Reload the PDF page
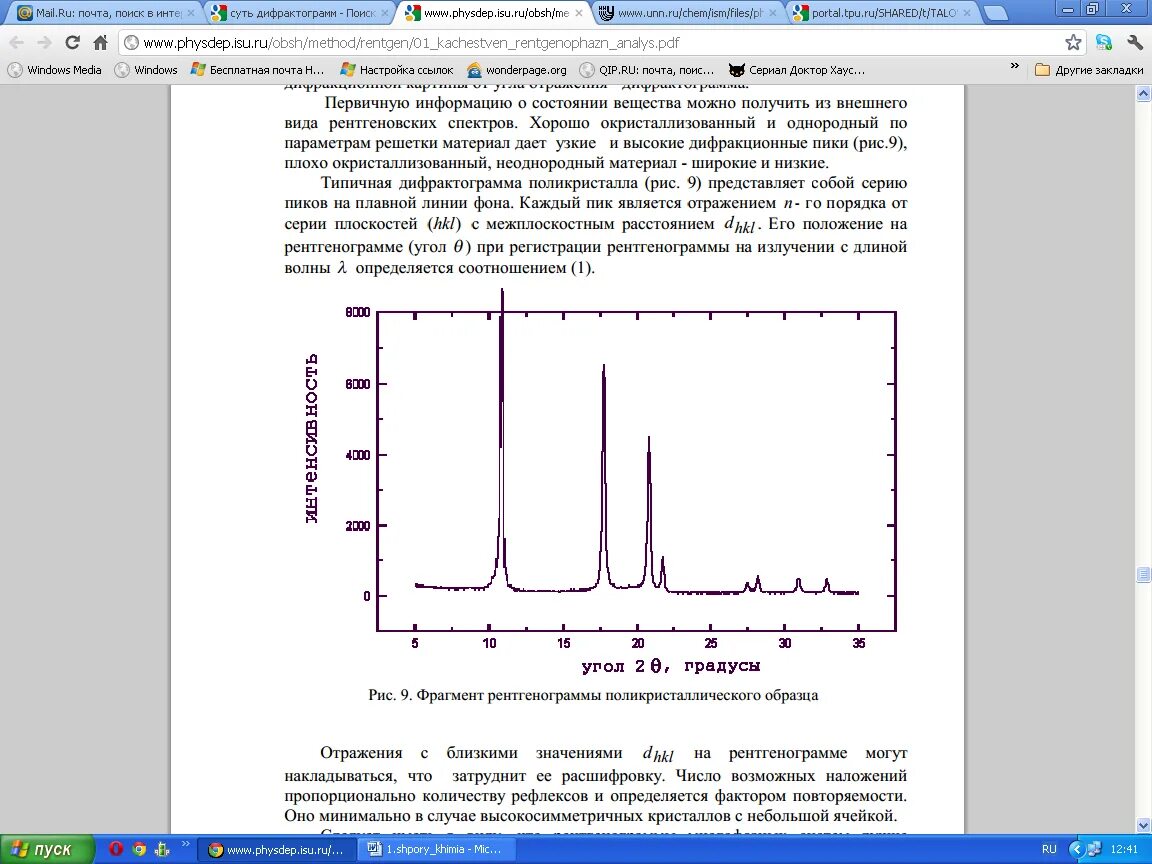This screenshot has height=864, width=1152. 72,43
